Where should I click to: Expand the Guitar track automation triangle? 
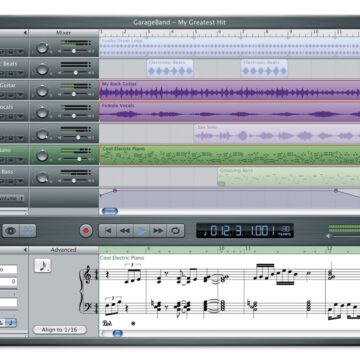click(x=21, y=95)
